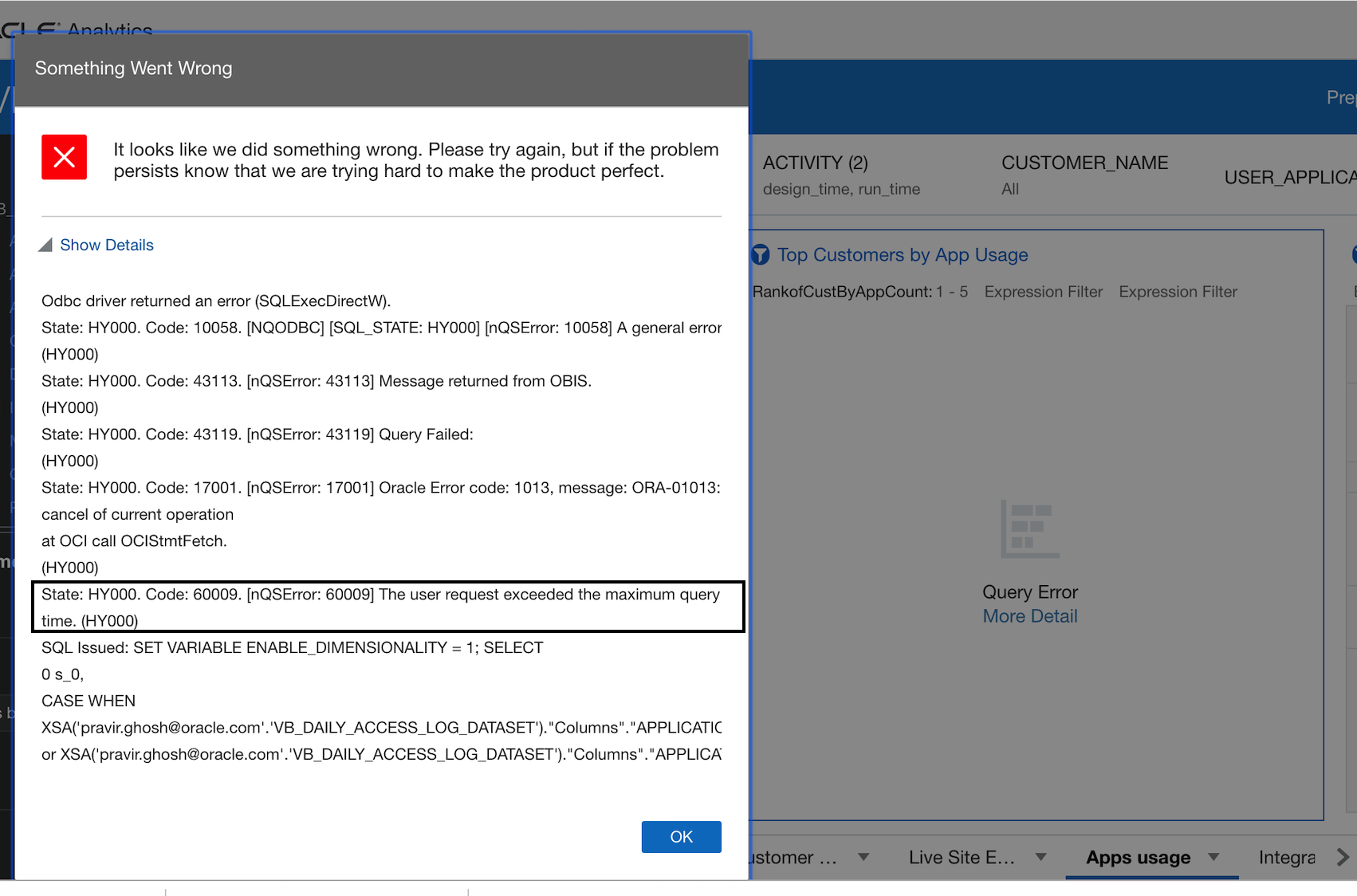Switch to the Integra canvas tab
1357x896 pixels.
tap(1287, 858)
